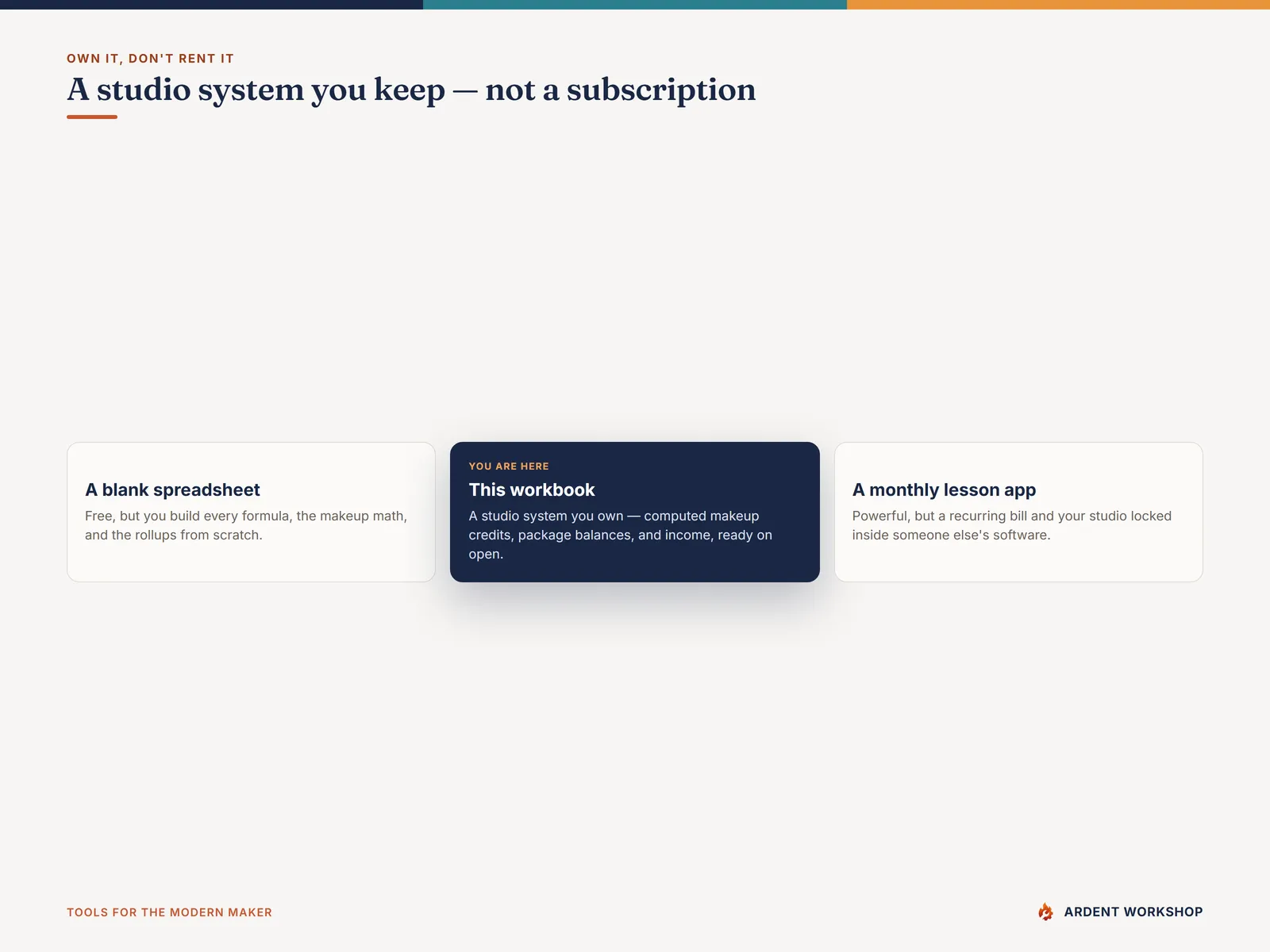
Task: Click the orange segment of the top bar
Action: (x=1058, y=5)
